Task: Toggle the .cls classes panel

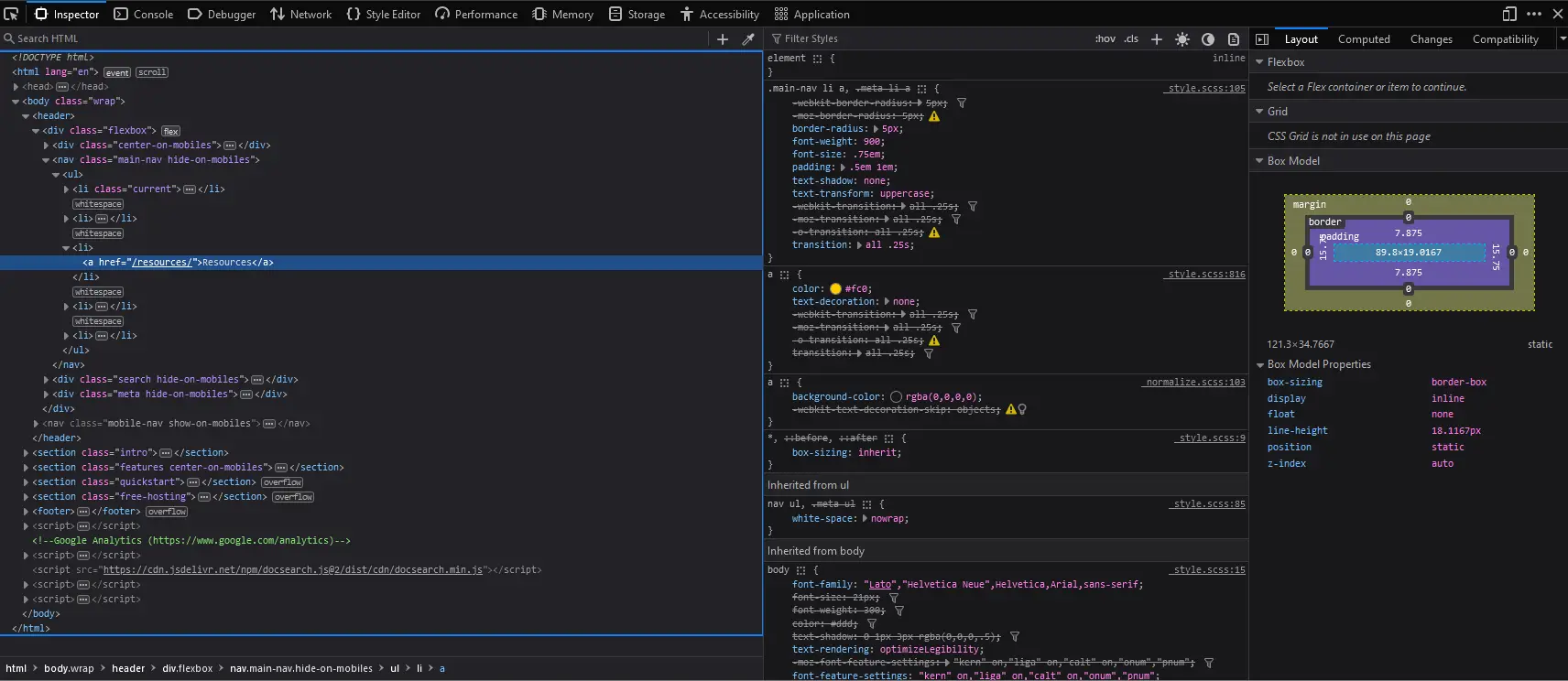Action: (x=1131, y=38)
